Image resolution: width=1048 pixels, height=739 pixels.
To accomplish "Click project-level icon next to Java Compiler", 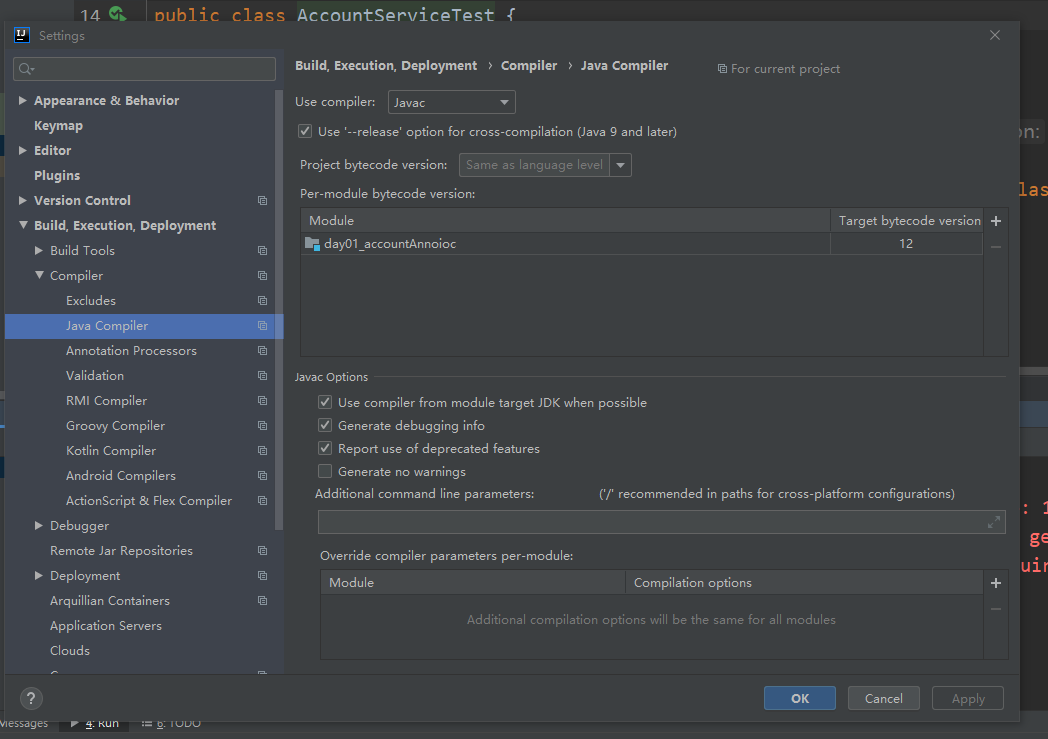I will pyautogui.click(x=263, y=325).
